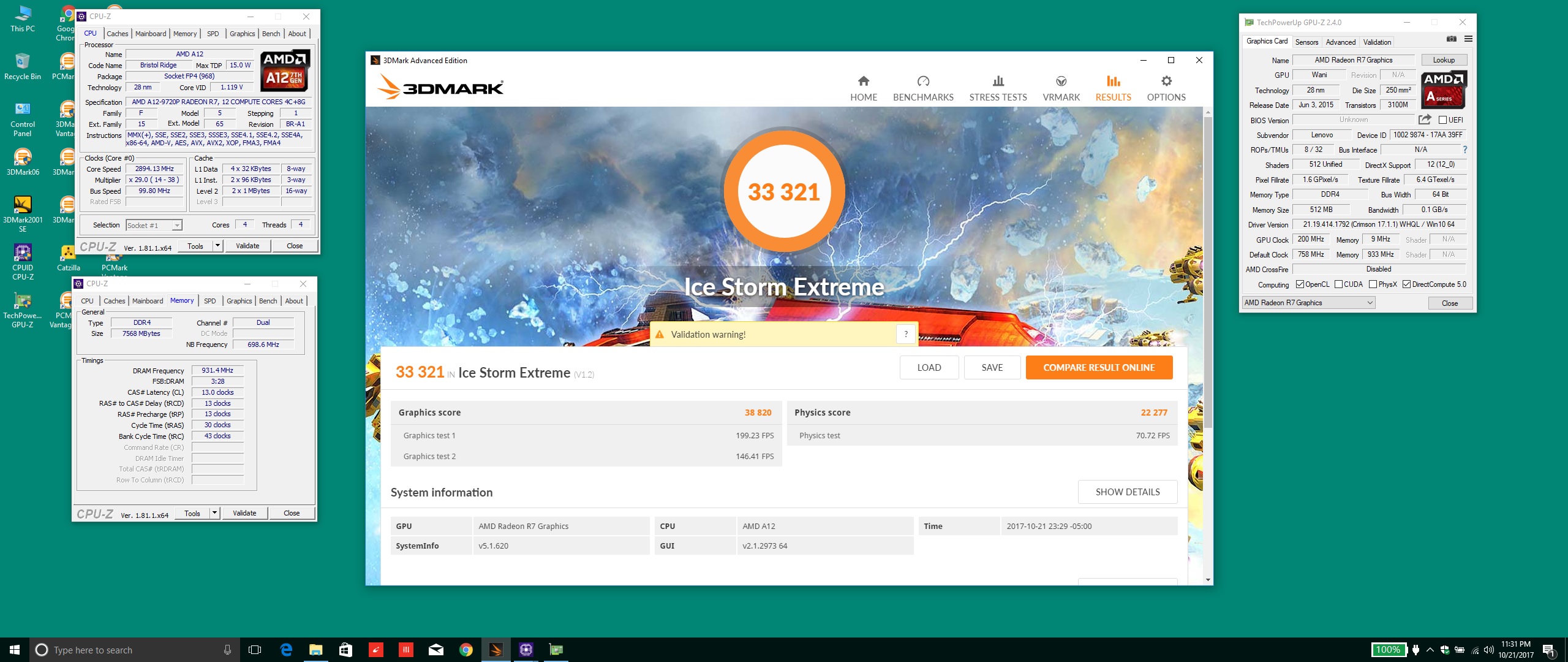Screen dimensions: 1568x662
Task: Open the Validation tab in GPU-Z
Action: pos(1377,42)
